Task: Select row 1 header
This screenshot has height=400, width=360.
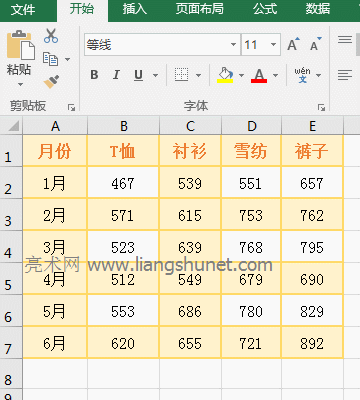Action: pyautogui.click(x=11, y=151)
